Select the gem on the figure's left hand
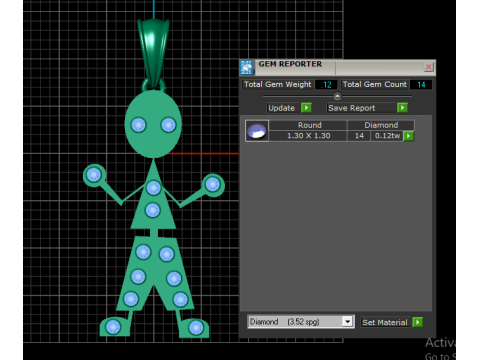Viewport: 480px width, 360px height. tap(94, 175)
